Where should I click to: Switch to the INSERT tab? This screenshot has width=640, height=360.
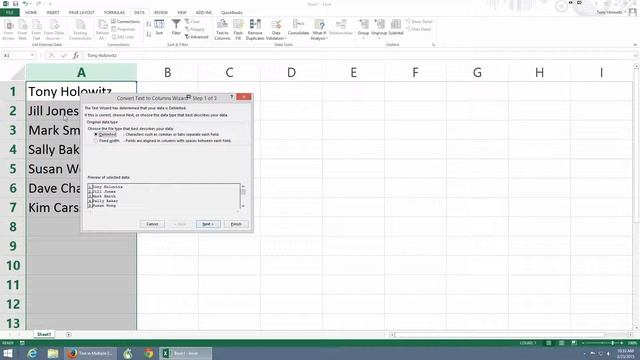point(53,12)
